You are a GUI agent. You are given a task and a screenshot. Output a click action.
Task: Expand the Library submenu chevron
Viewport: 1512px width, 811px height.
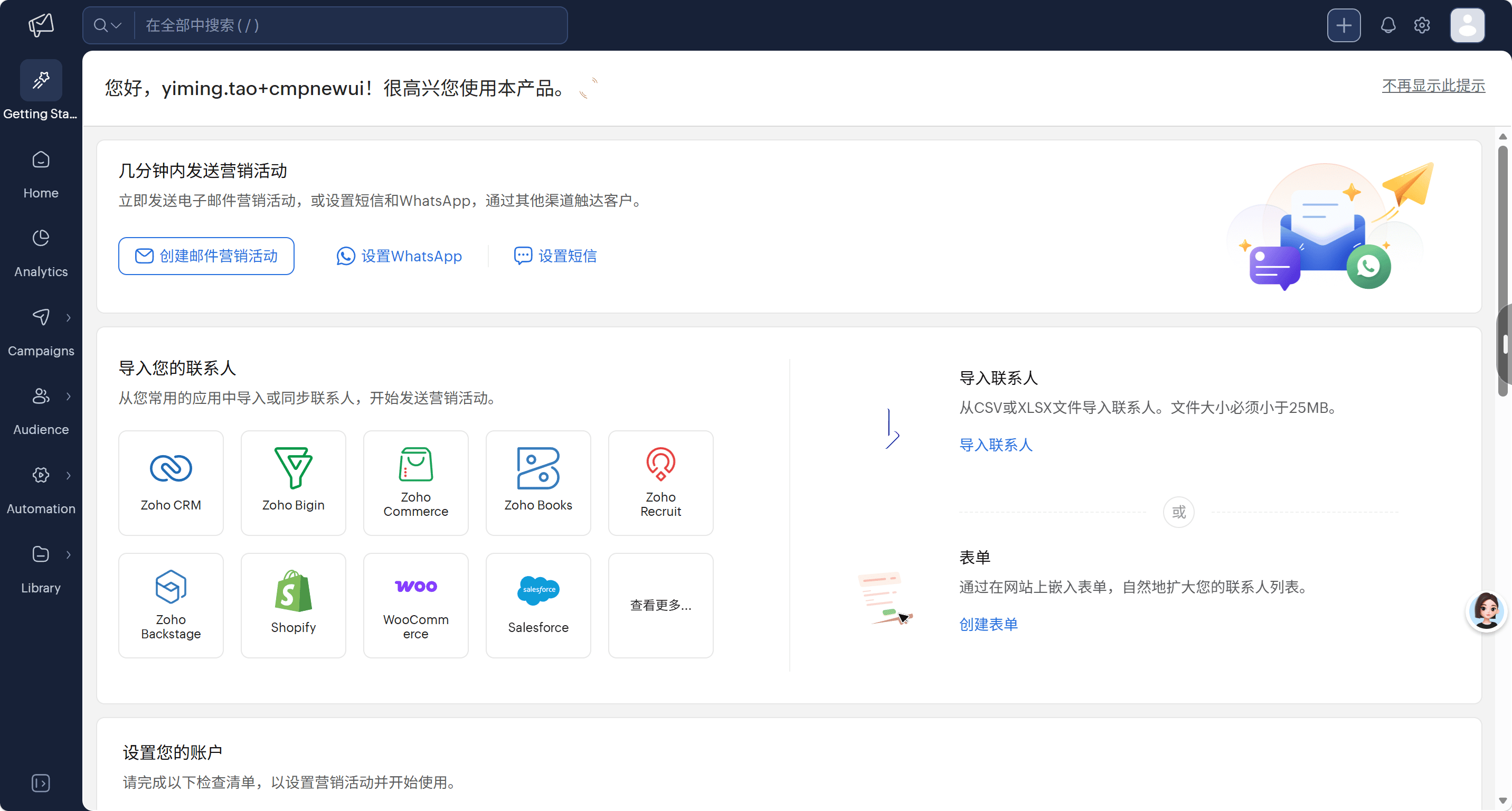pyautogui.click(x=69, y=554)
